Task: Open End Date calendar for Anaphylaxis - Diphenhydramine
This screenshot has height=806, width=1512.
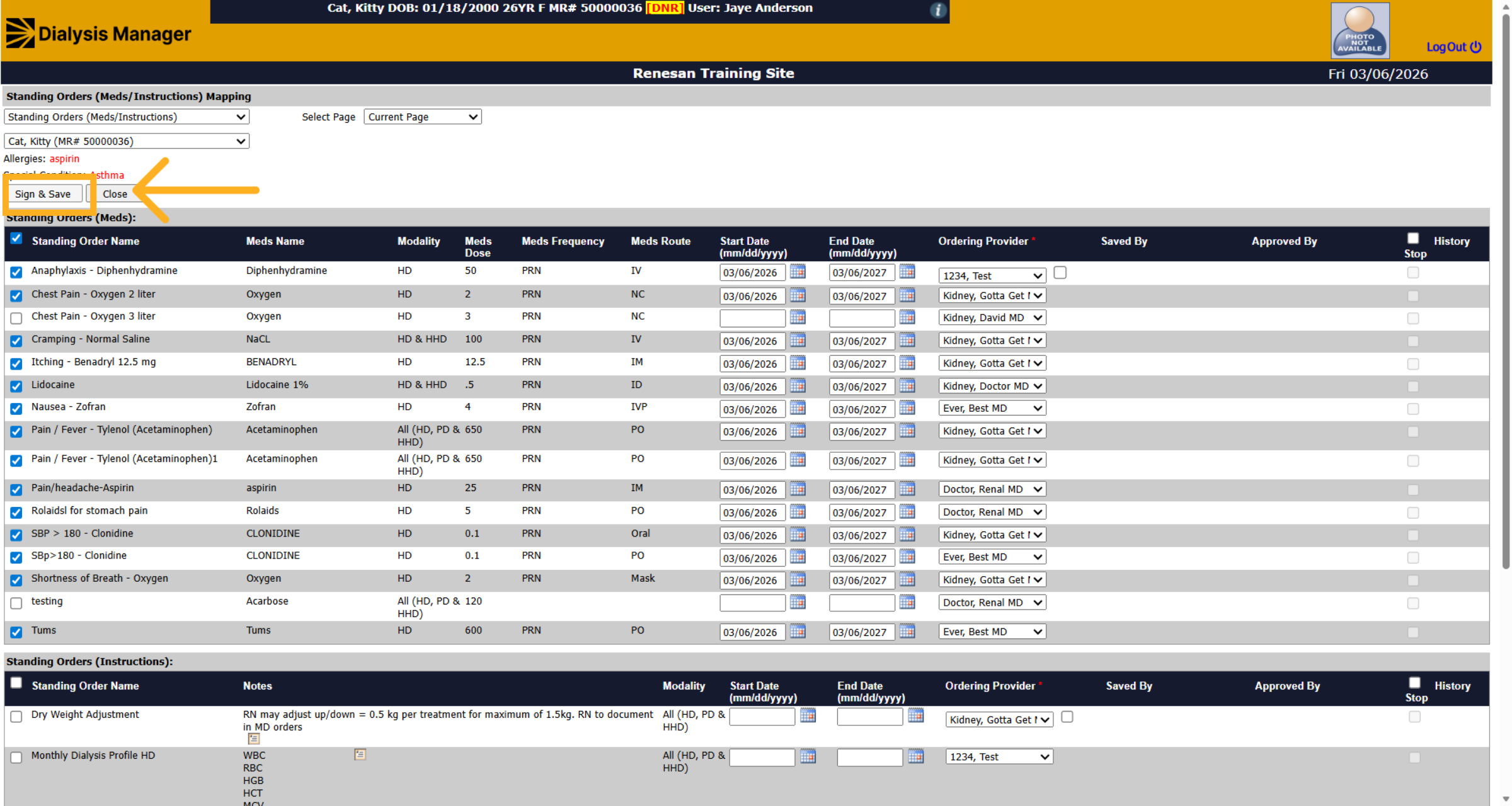Action: [x=907, y=272]
